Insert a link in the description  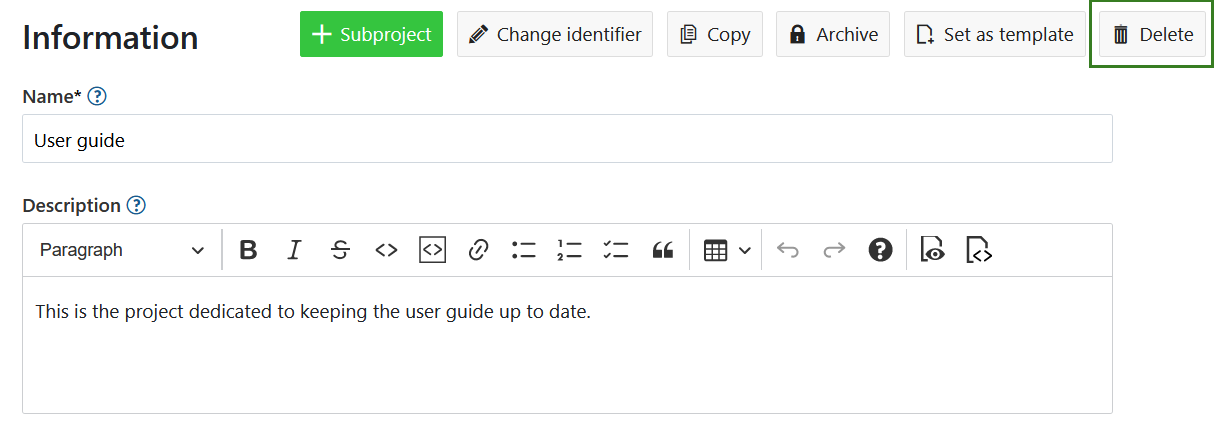[478, 250]
